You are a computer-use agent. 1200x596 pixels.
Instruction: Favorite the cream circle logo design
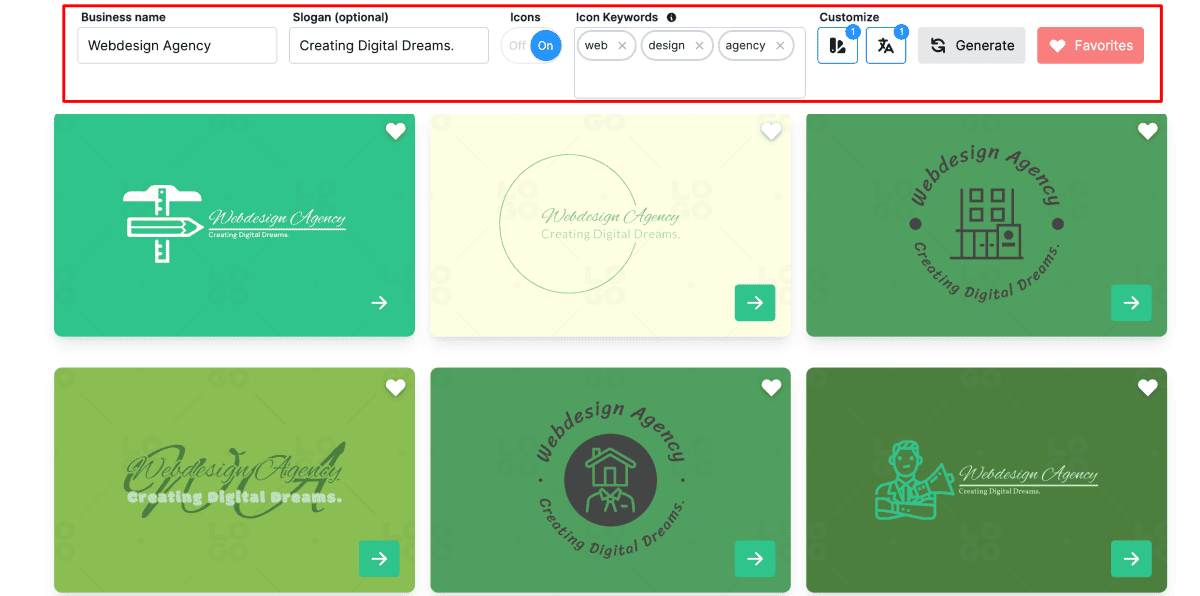(x=771, y=131)
